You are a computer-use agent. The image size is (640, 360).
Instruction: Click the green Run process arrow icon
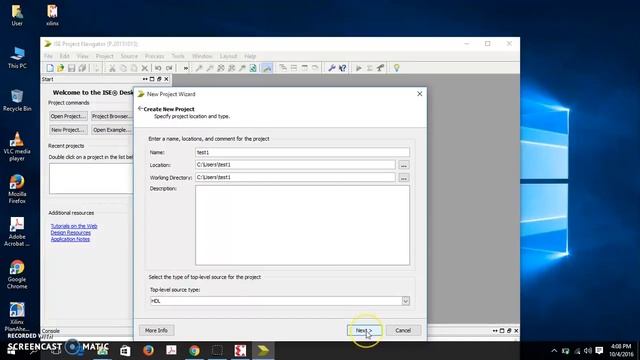(359, 68)
